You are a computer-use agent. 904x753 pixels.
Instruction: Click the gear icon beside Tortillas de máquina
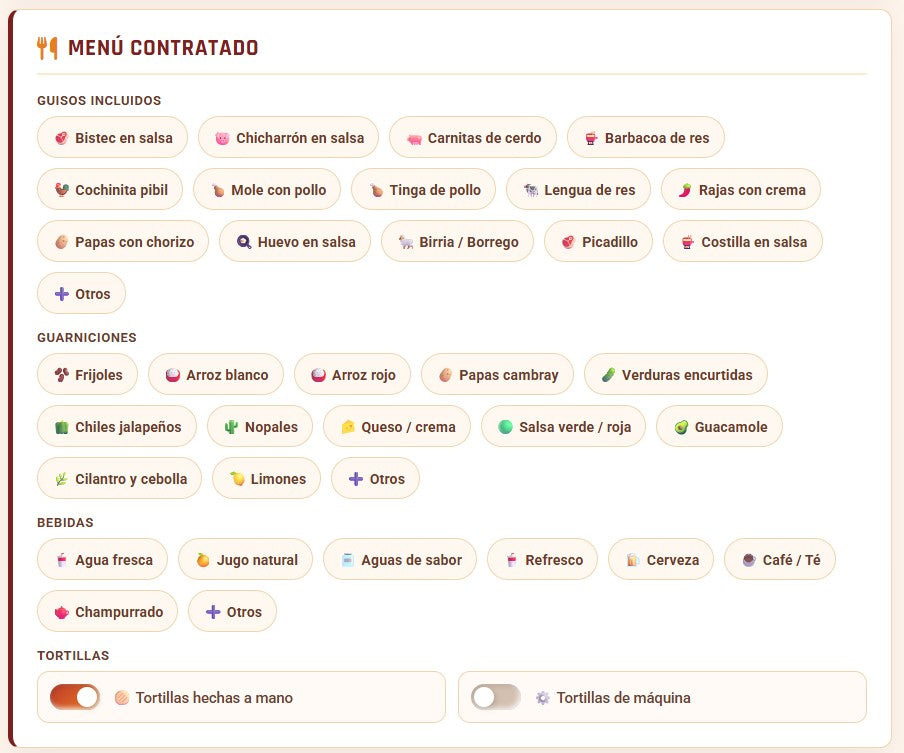point(543,698)
